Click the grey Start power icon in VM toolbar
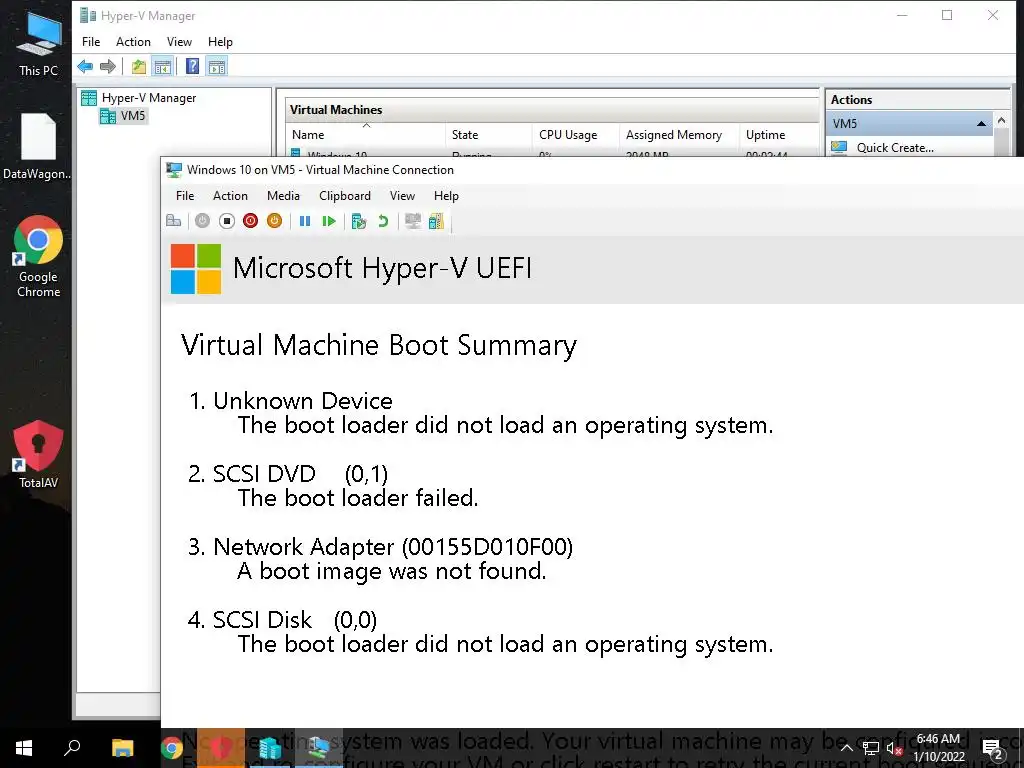1024x768 pixels. 202,221
